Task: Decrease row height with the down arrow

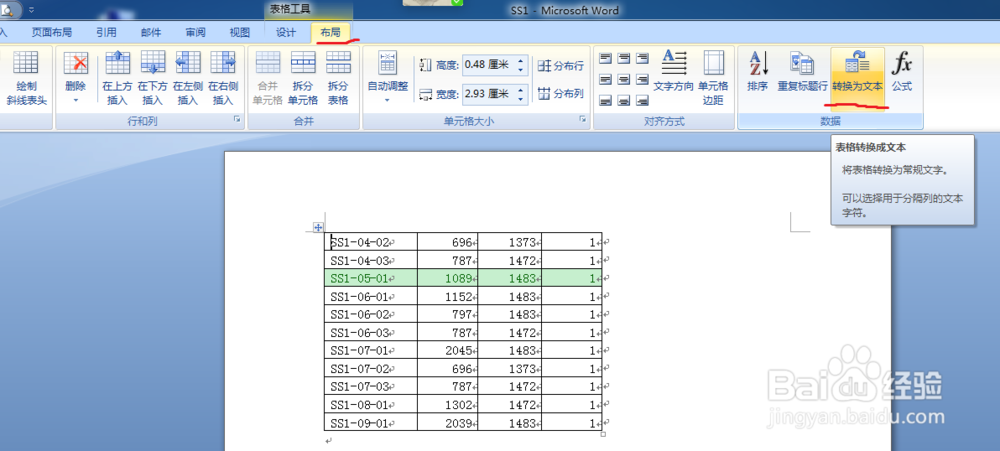Action: 521,69
